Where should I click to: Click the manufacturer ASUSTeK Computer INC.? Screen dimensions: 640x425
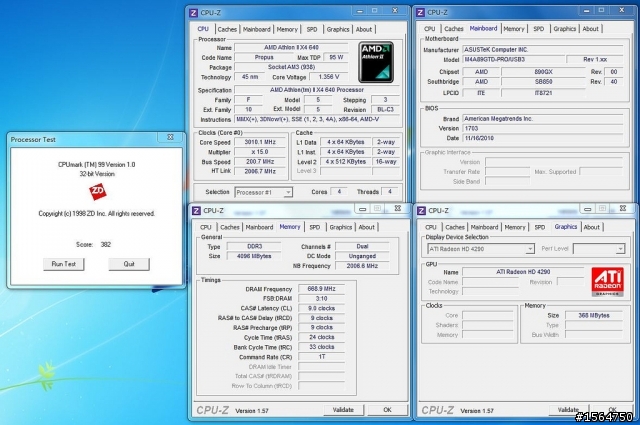pos(543,50)
